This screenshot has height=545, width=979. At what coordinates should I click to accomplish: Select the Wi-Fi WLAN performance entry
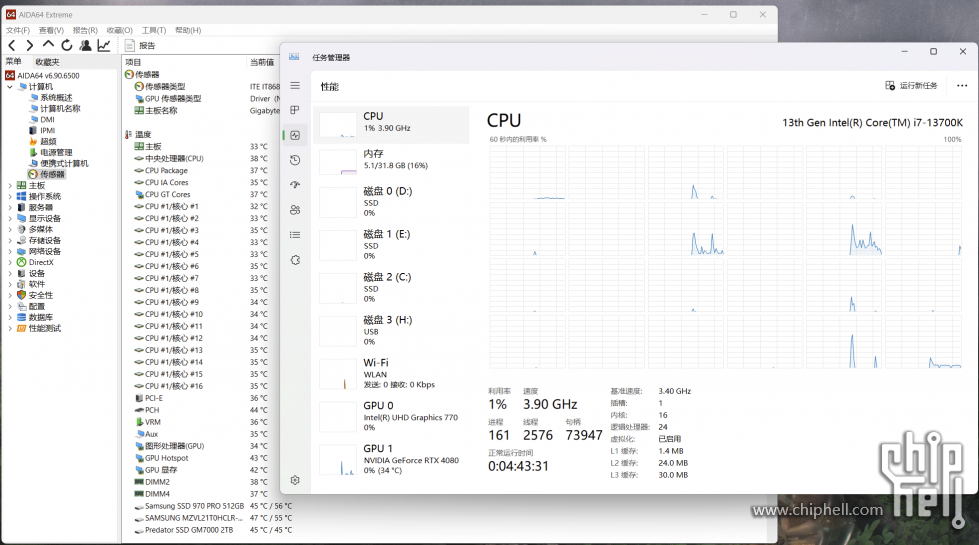point(391,373)
